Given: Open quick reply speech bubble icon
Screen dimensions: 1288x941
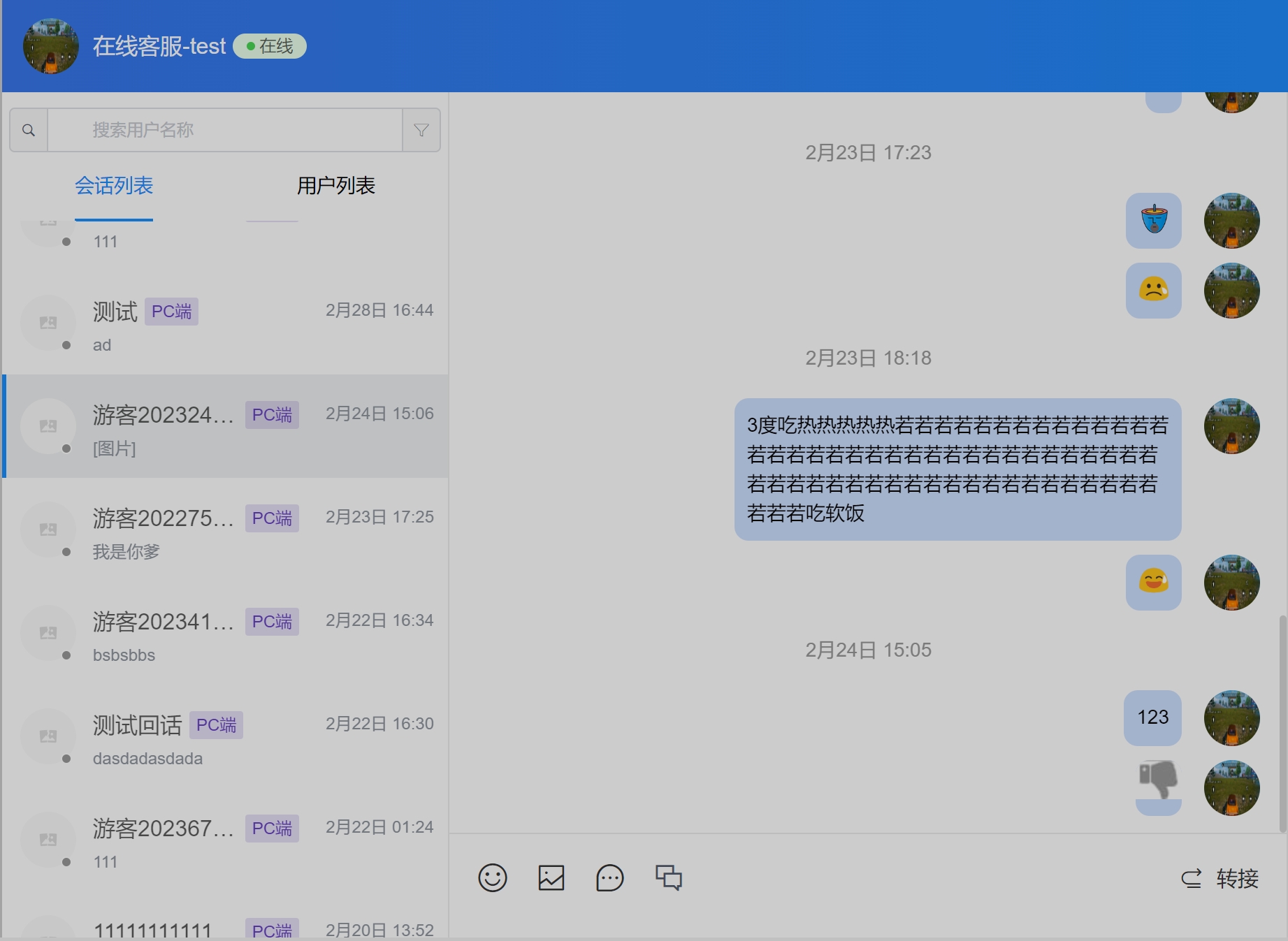Looking at the screenshot, I should click(x=610, y=878).
